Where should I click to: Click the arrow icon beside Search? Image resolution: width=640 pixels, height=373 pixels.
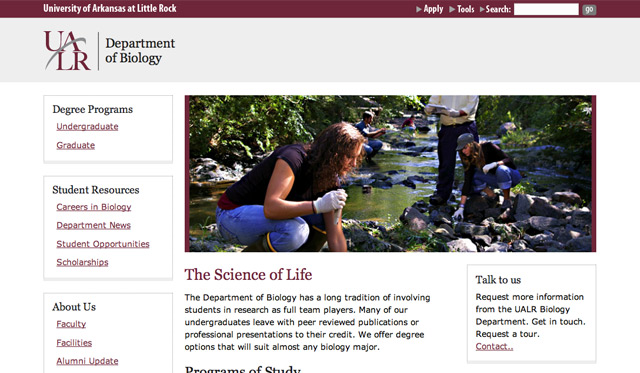[x=482, y=9]
